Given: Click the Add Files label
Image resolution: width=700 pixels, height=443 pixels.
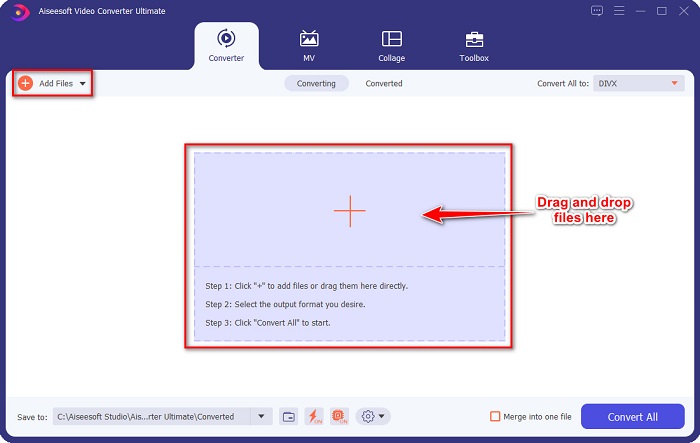Looking at the screenshot, I should [56, 84].
